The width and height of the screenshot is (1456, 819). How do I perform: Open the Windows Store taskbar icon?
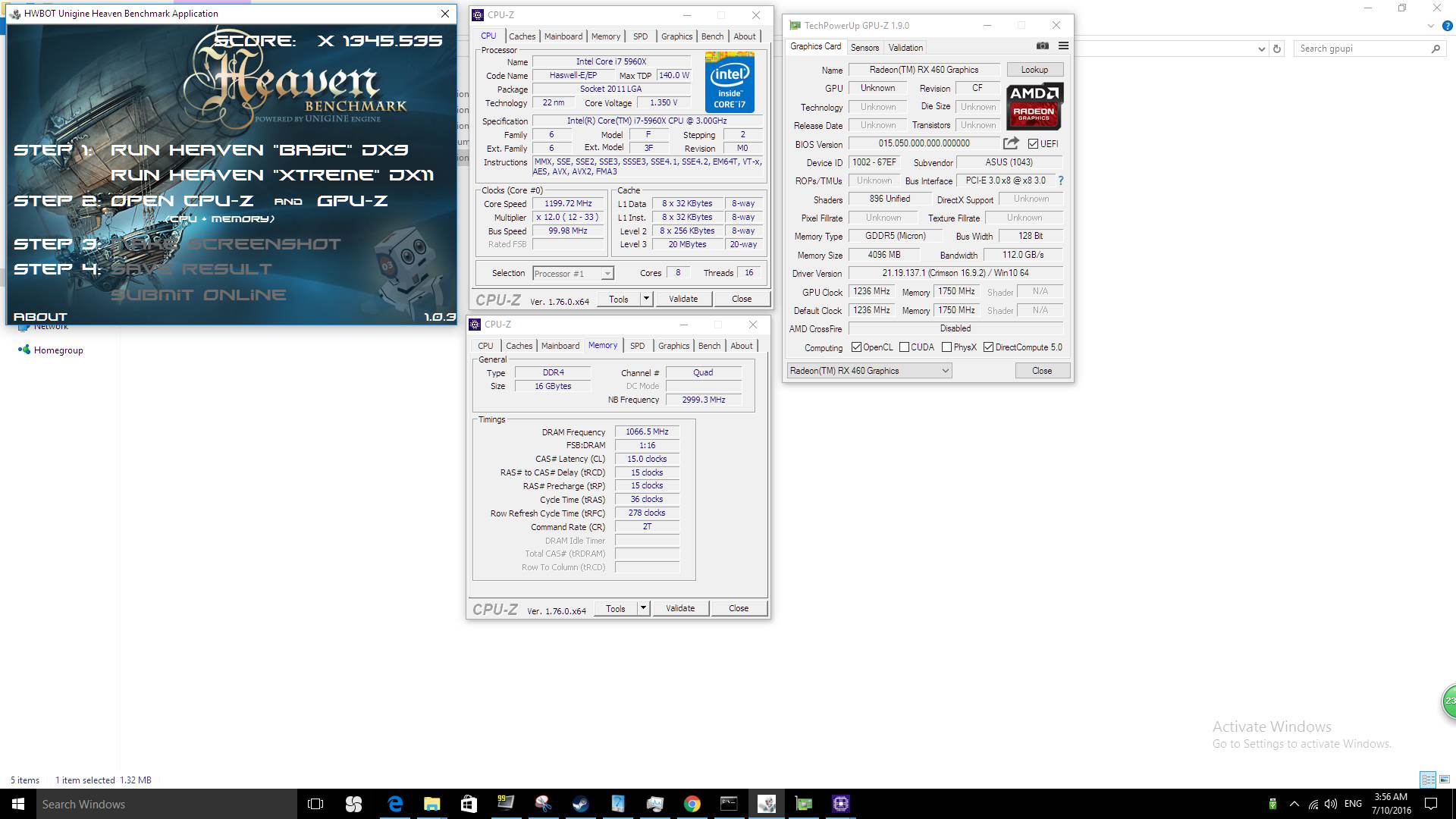(469, 804)
